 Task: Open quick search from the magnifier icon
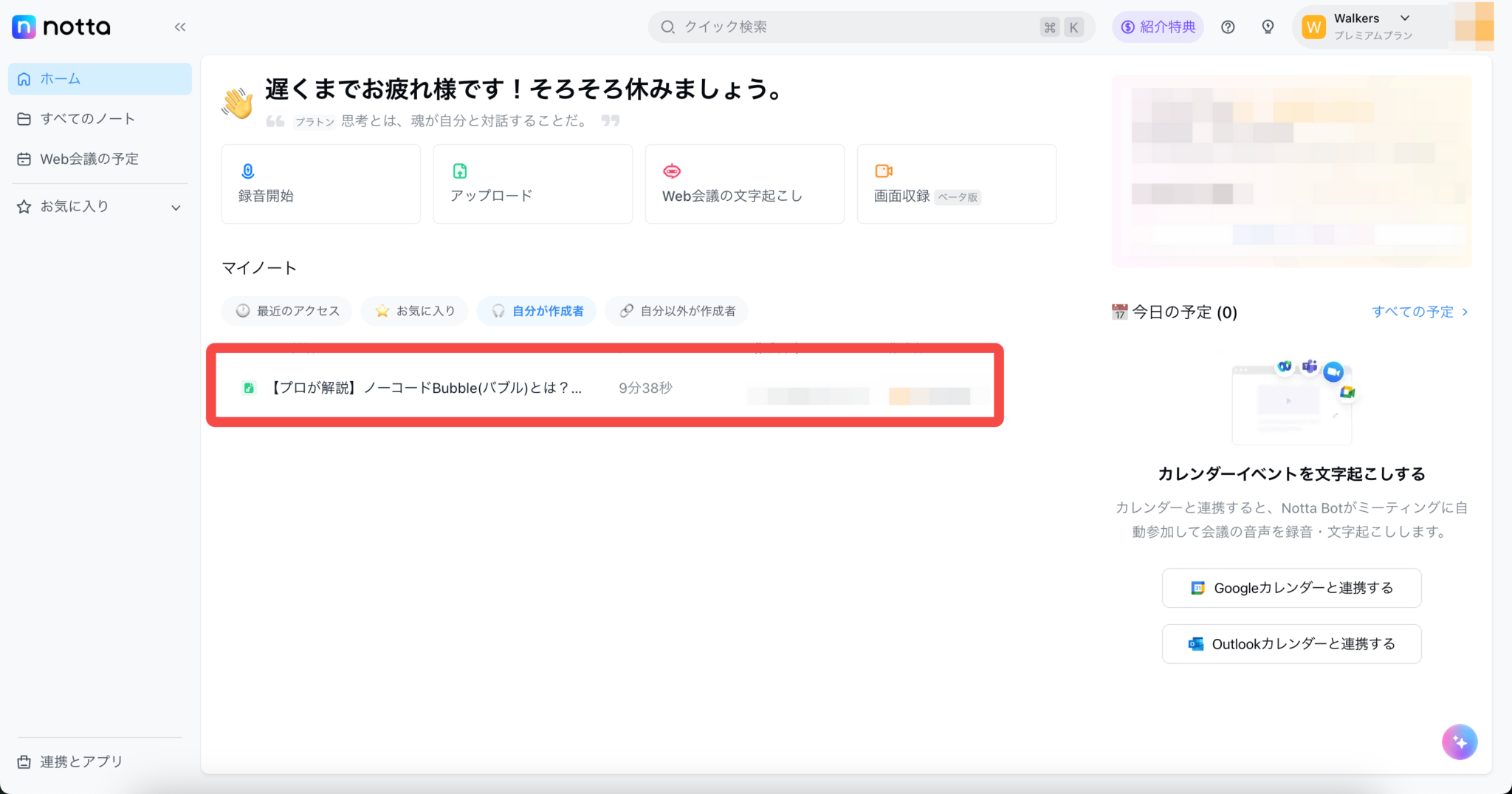click(x=668, y=27)
